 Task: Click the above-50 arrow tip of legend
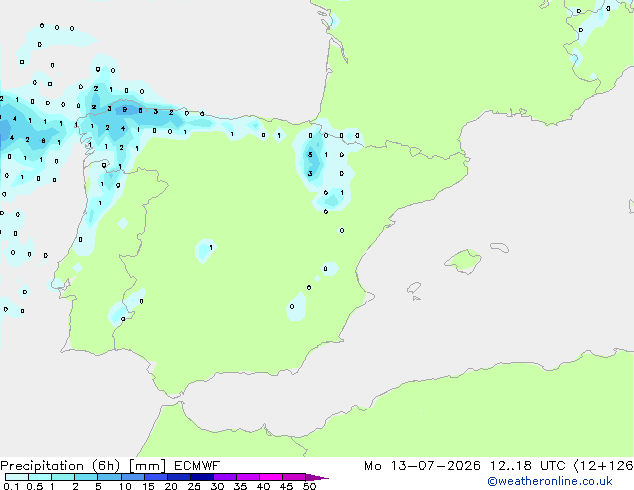(317, 477)
